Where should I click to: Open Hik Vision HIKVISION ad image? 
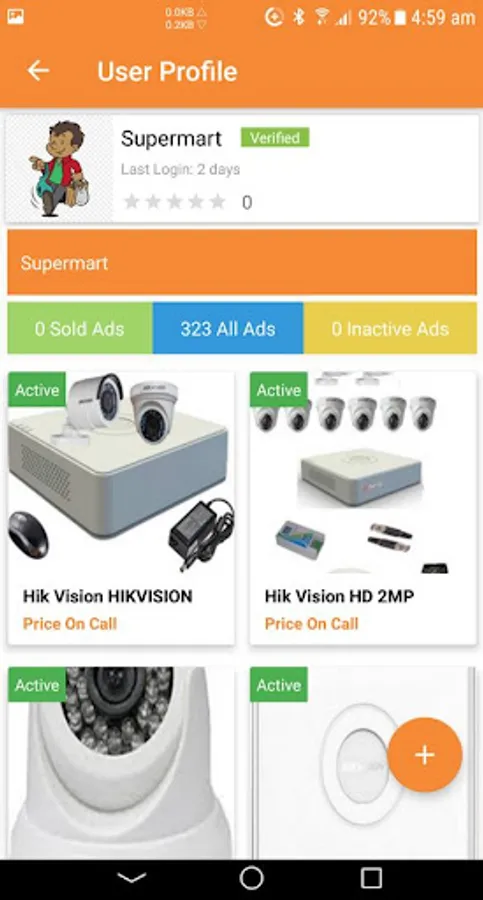(121, 473)
